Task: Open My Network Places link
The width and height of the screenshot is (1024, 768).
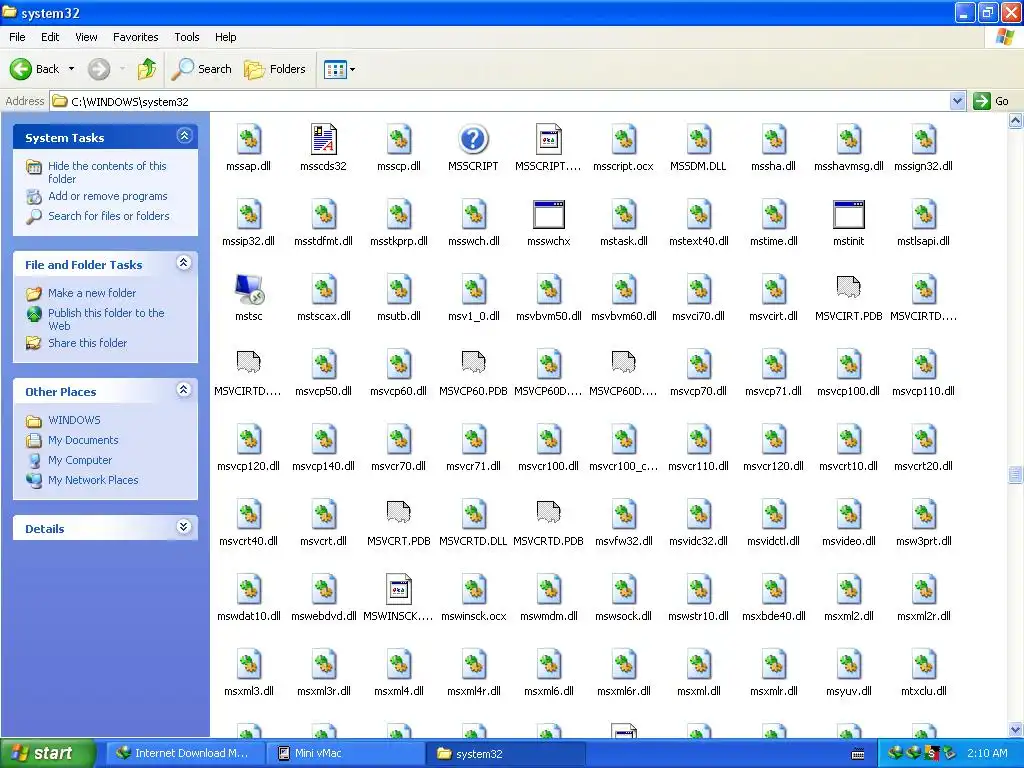Action: click(x=93, y=480)
